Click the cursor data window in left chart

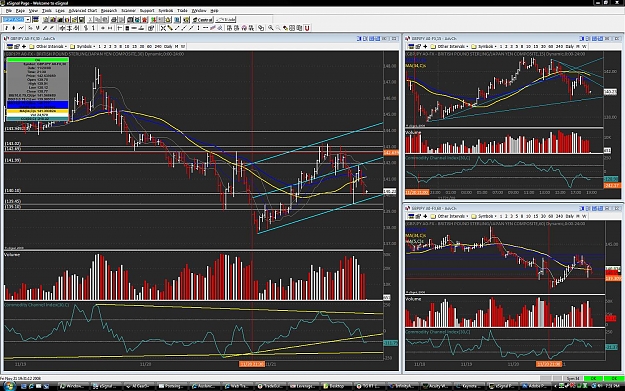point(37,89)
